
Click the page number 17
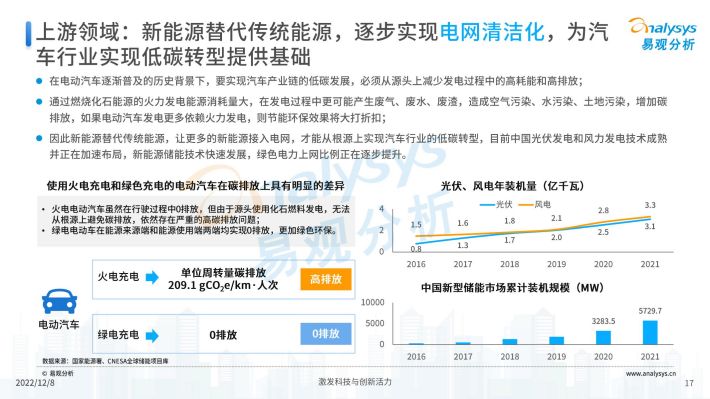coord(689,383)
